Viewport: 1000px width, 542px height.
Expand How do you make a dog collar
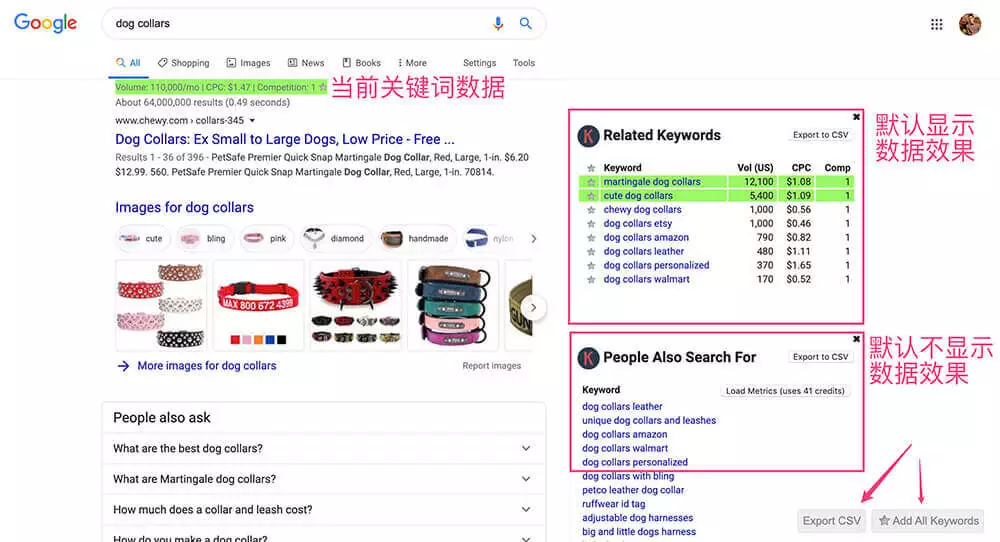pos(323,536)
